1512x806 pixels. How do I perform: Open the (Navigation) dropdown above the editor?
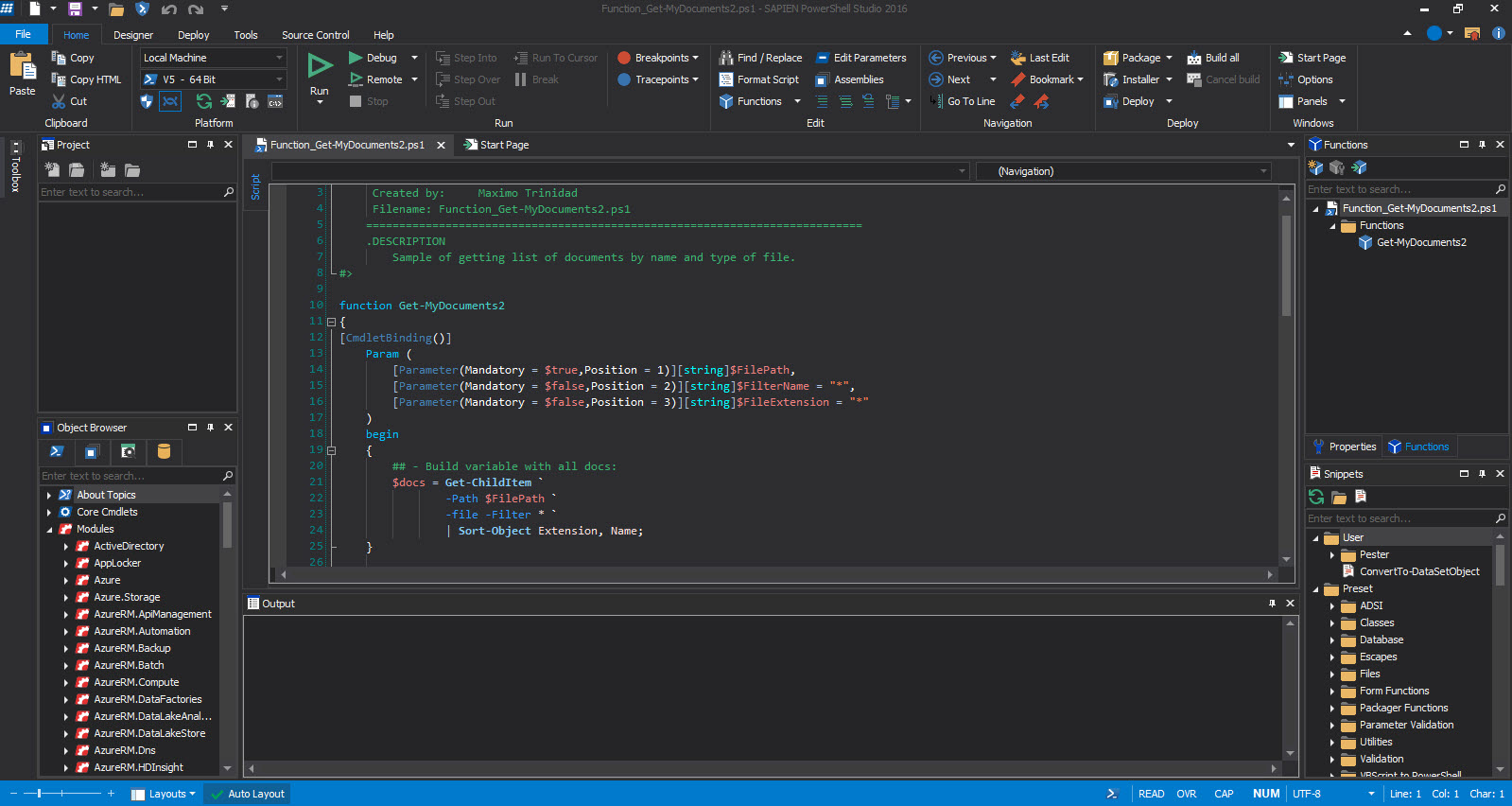pyautogui.click(x=1122, y=171)
